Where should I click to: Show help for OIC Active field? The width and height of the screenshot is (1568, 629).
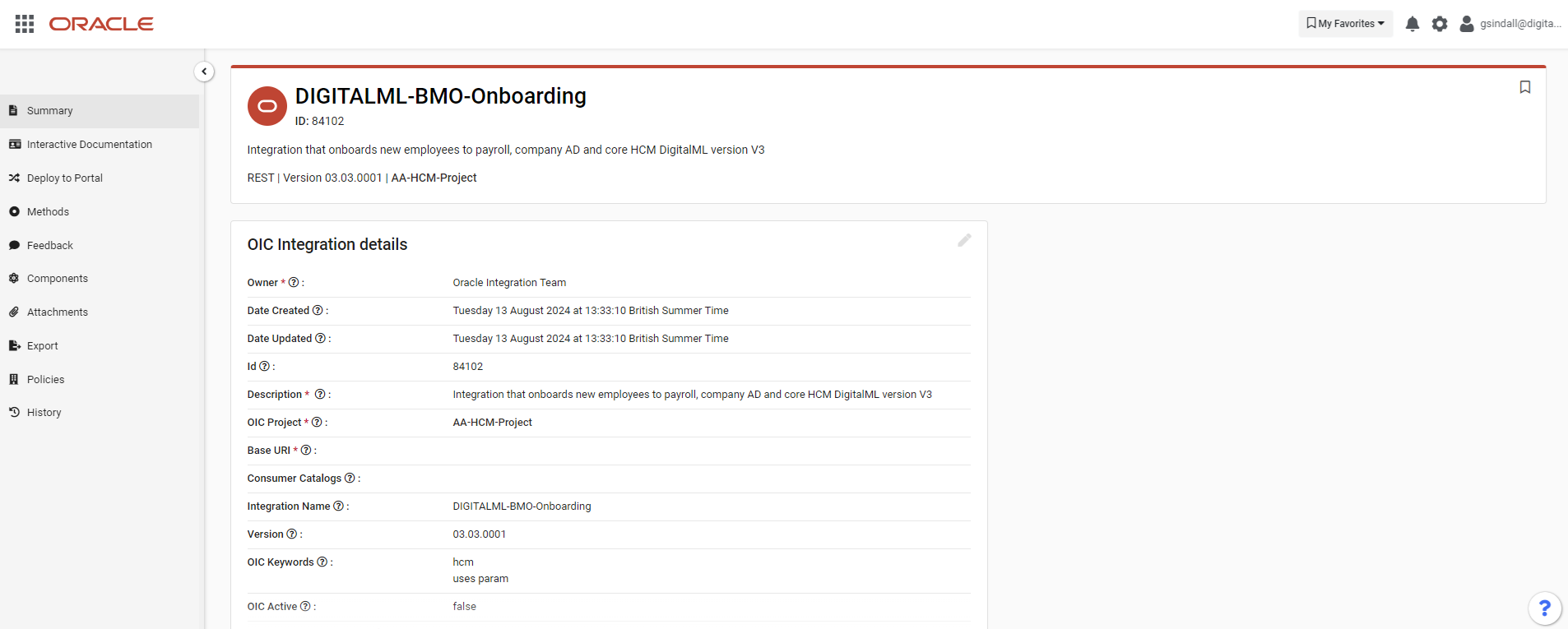pyautogui.click(x=305, y=607)
